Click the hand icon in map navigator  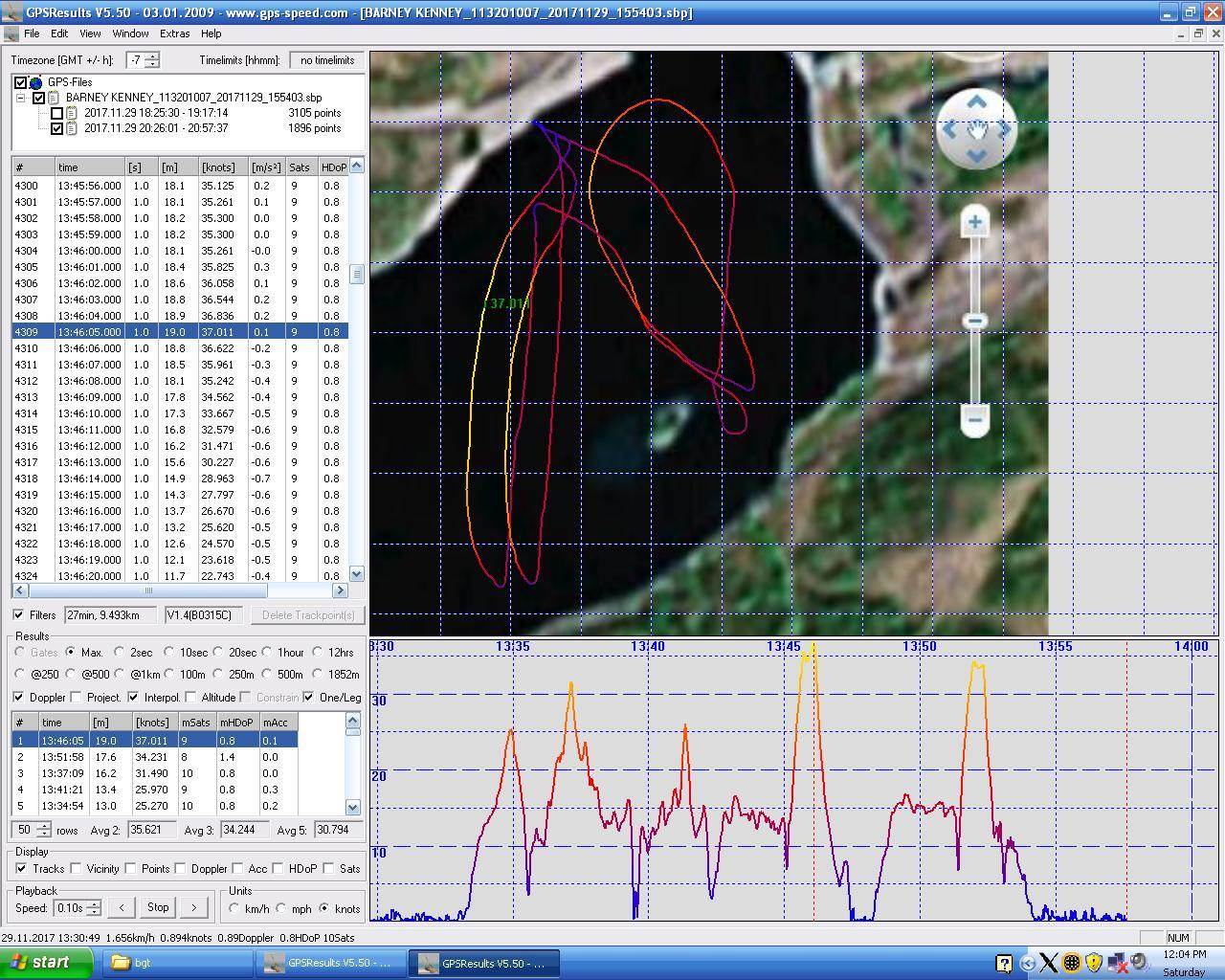[976, 129]
